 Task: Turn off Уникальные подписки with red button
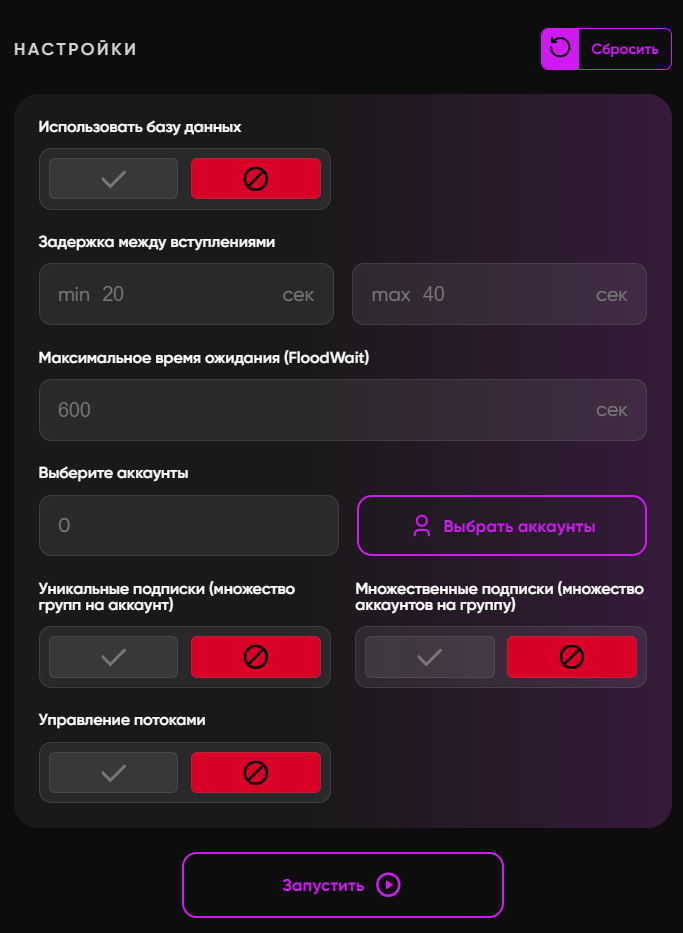(x=256, y=657)
